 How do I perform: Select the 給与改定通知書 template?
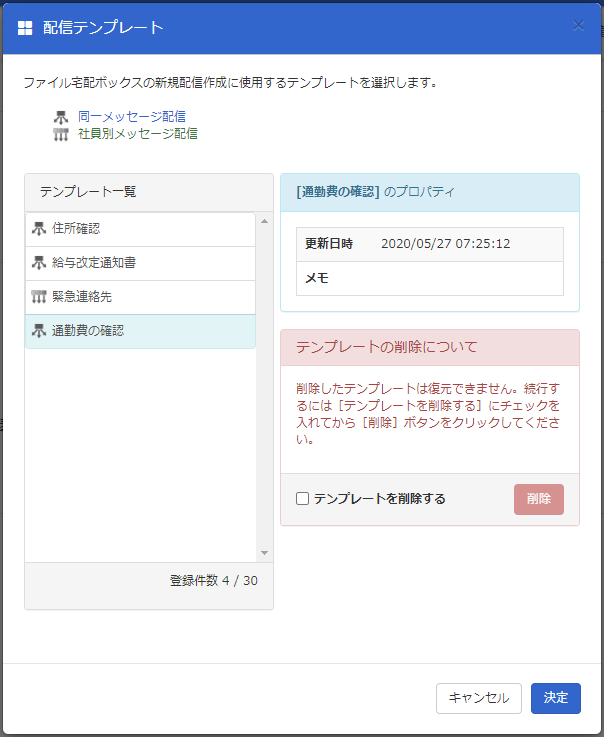141,263
